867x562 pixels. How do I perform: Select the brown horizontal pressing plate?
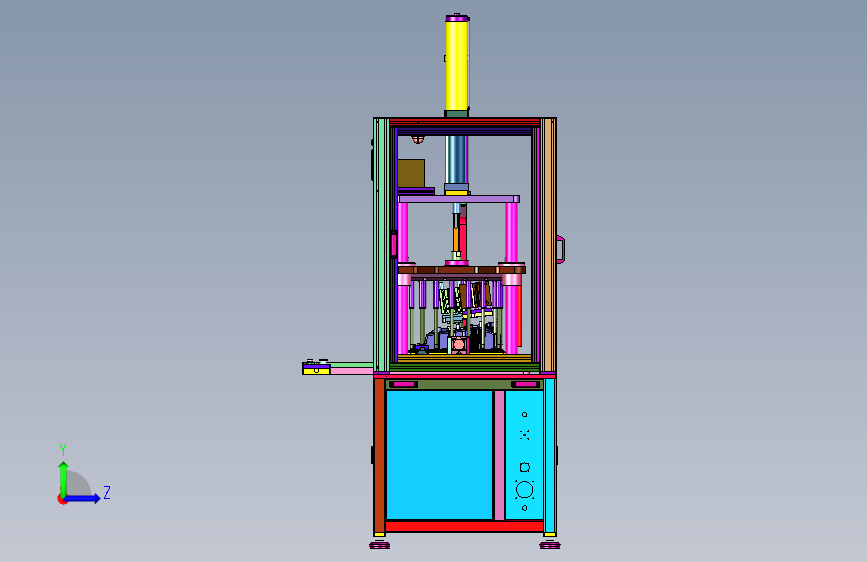click(x=462, y=270)
